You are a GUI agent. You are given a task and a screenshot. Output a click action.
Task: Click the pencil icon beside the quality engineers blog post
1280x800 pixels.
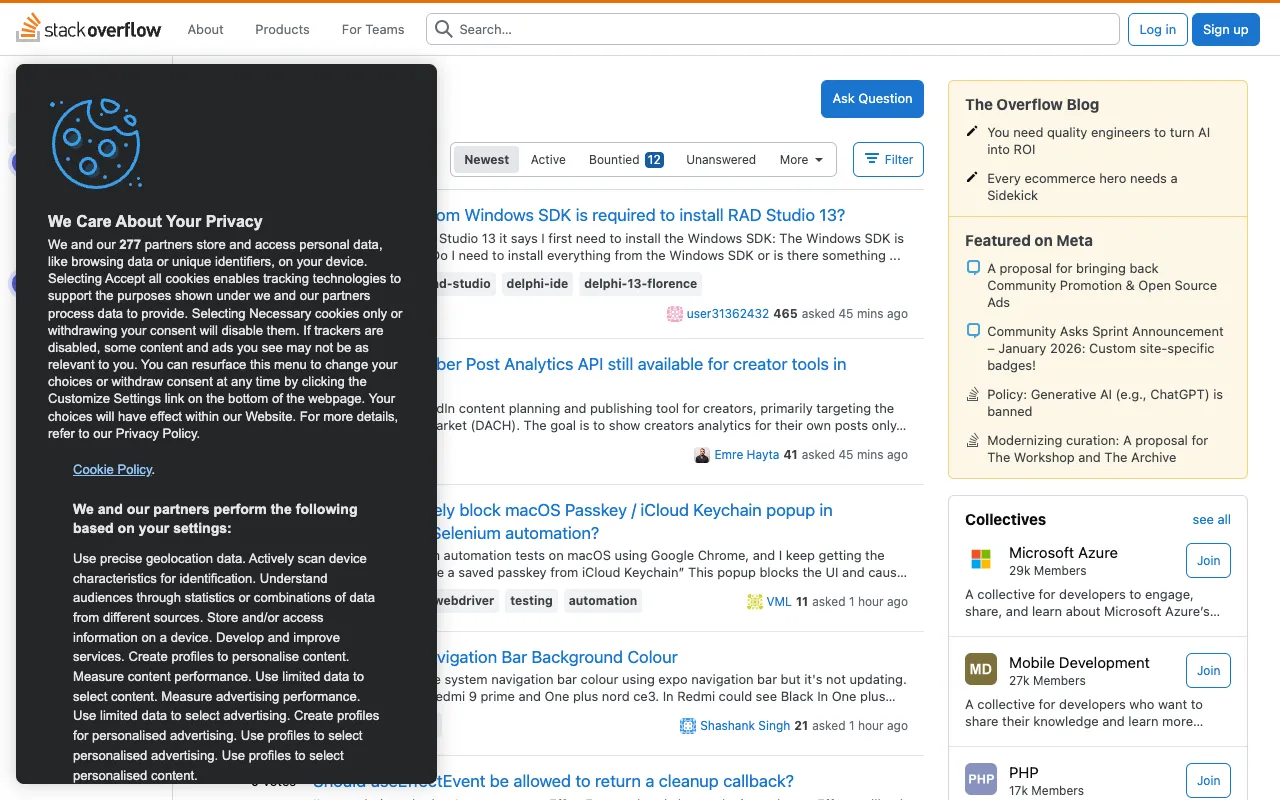point(971,131)
